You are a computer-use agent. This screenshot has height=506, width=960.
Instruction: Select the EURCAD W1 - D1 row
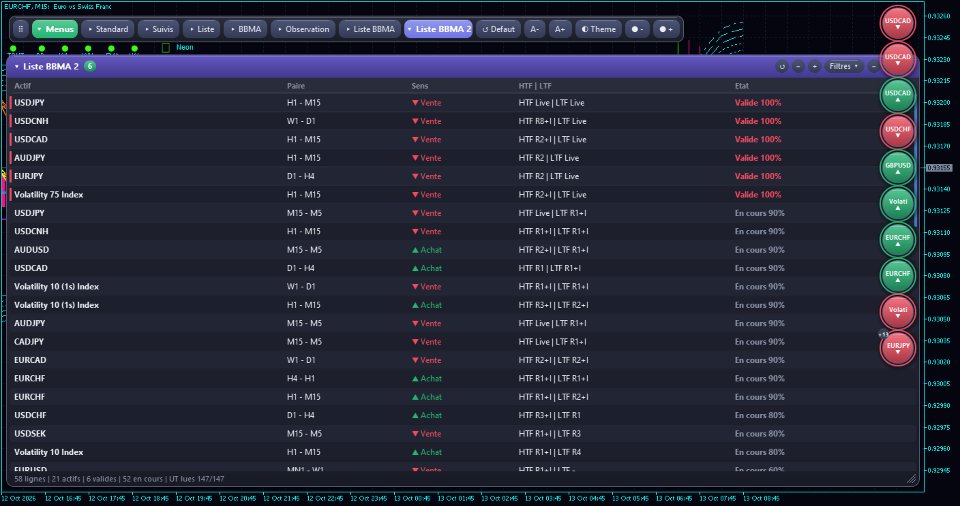click(x=462, y=360)
